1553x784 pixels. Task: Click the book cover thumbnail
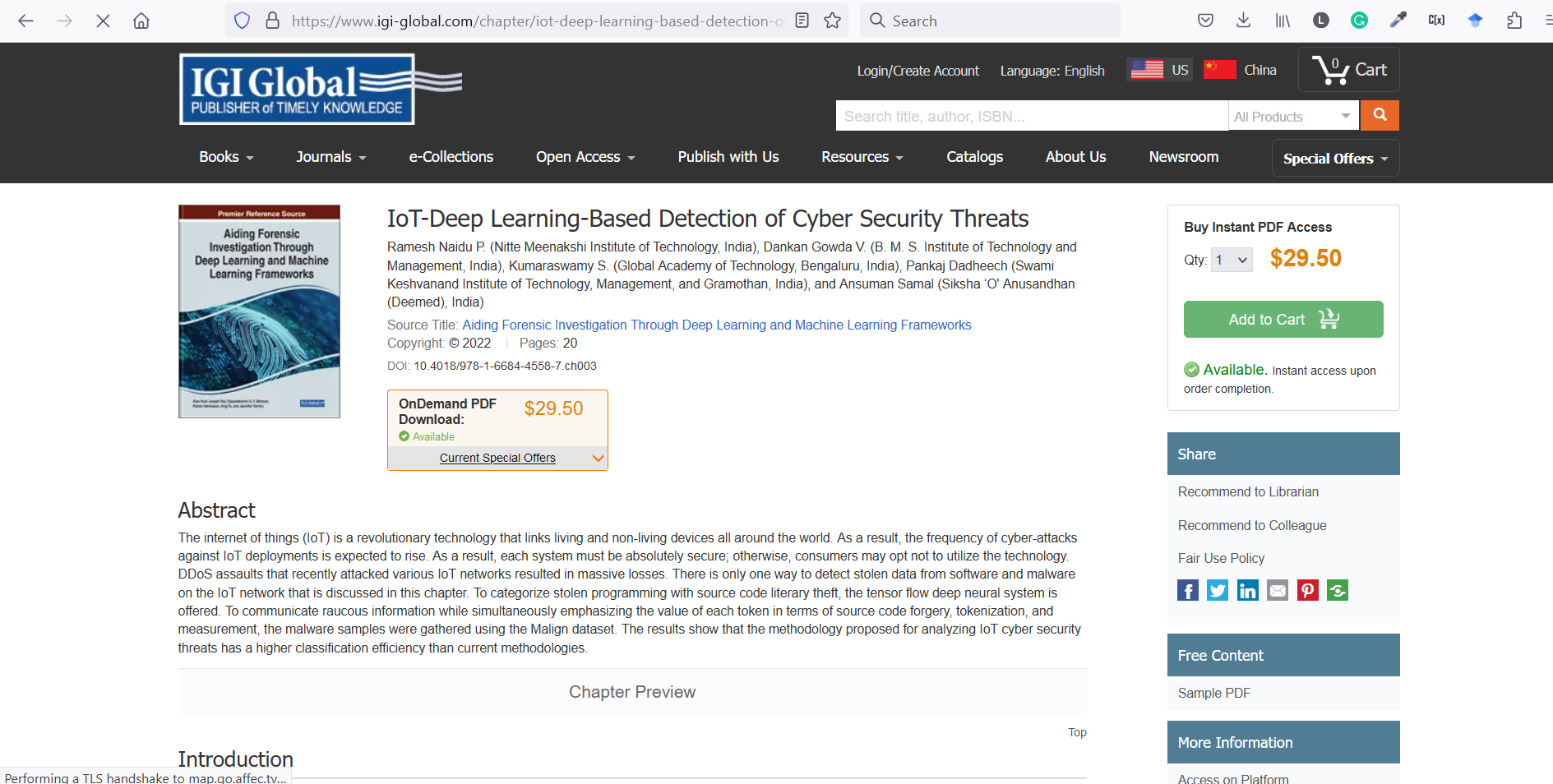coord(259,311)
